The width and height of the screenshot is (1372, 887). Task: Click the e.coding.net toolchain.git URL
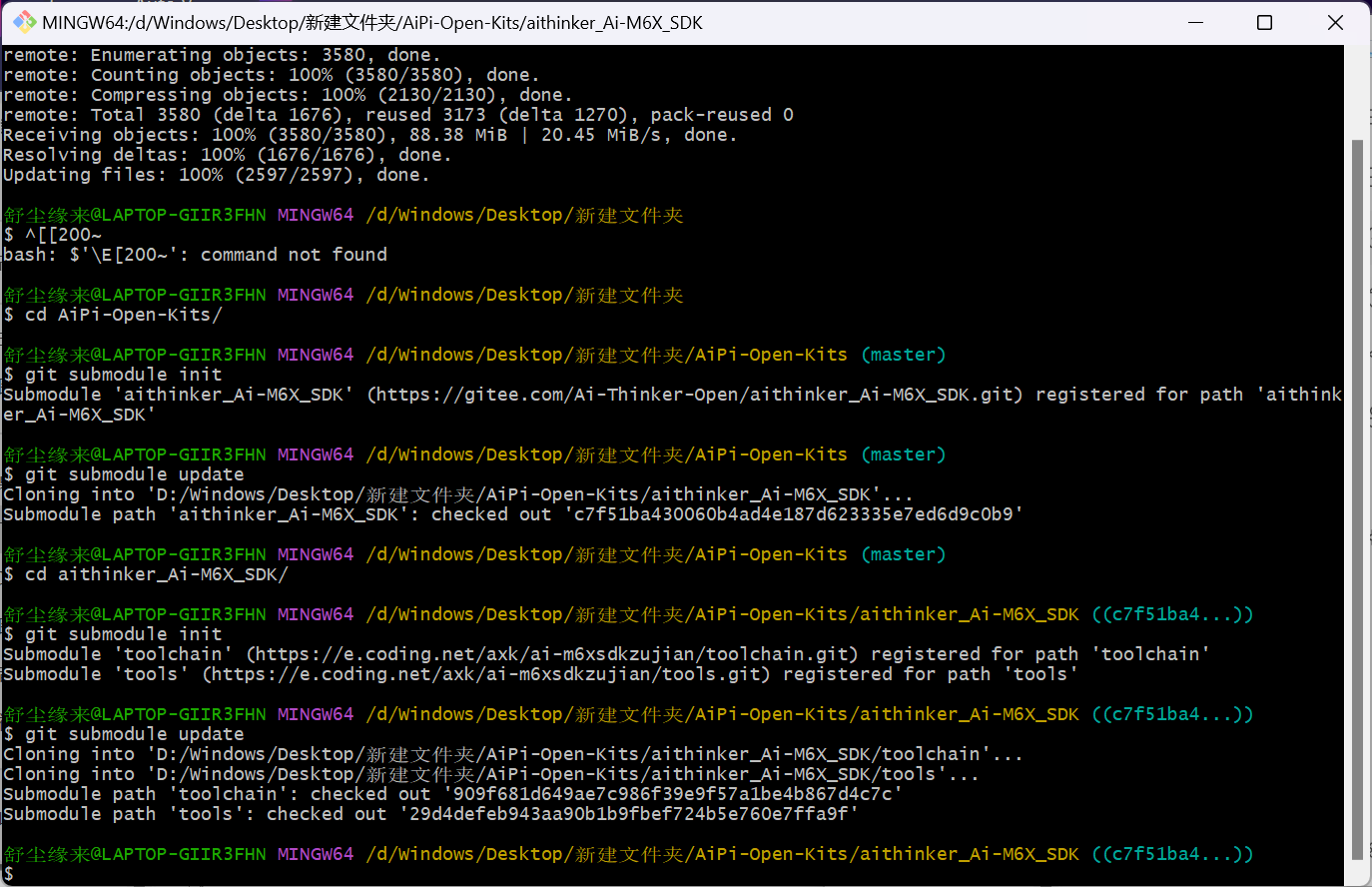(552, 654)
